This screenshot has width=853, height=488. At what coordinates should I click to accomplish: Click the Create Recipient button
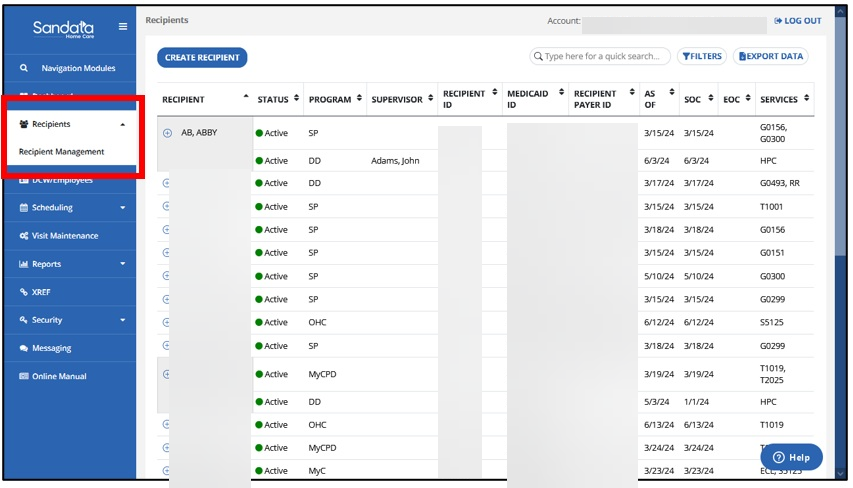(202, 58)
